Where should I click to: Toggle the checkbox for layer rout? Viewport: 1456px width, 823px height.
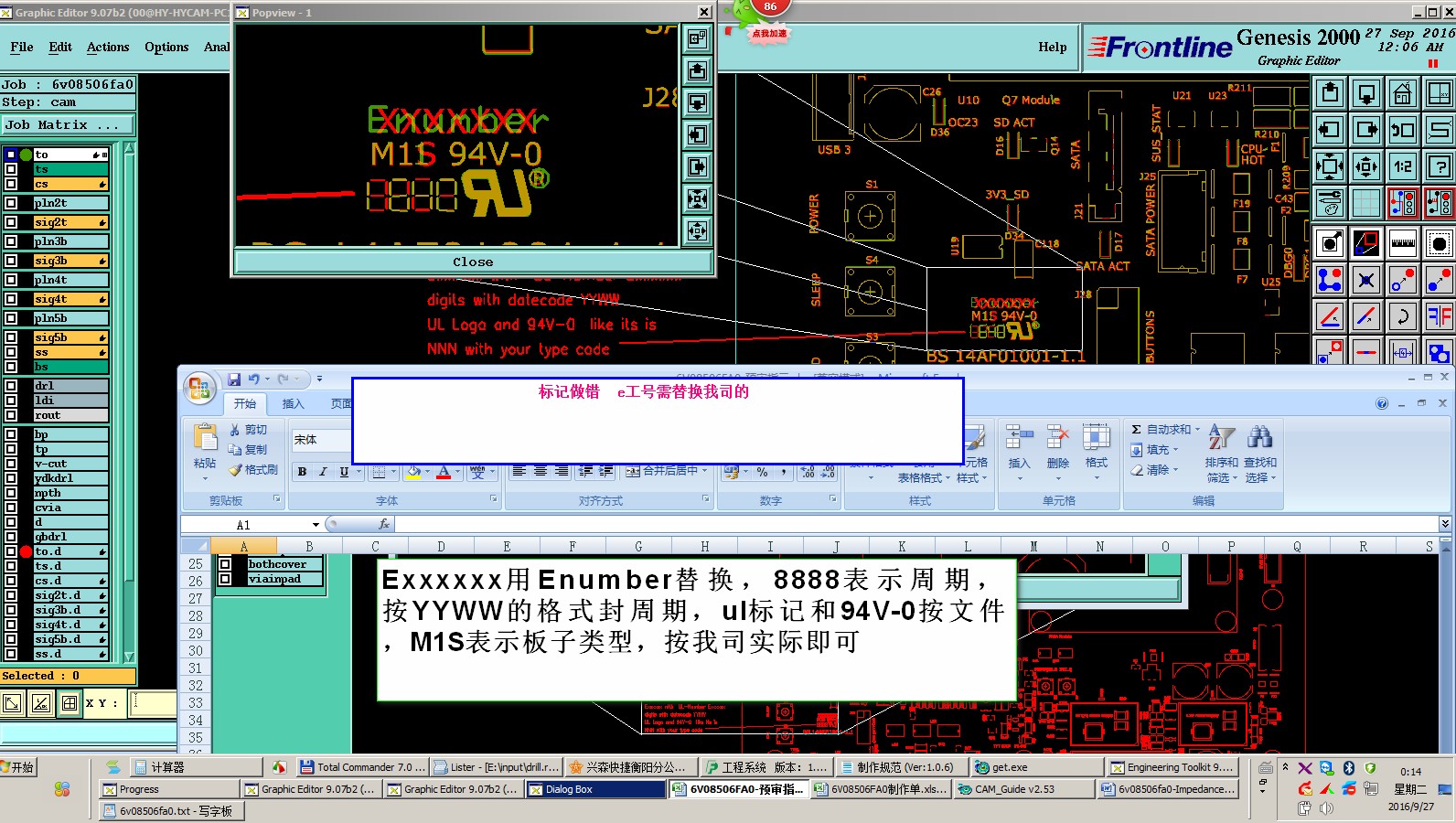(x=11, y=415)
